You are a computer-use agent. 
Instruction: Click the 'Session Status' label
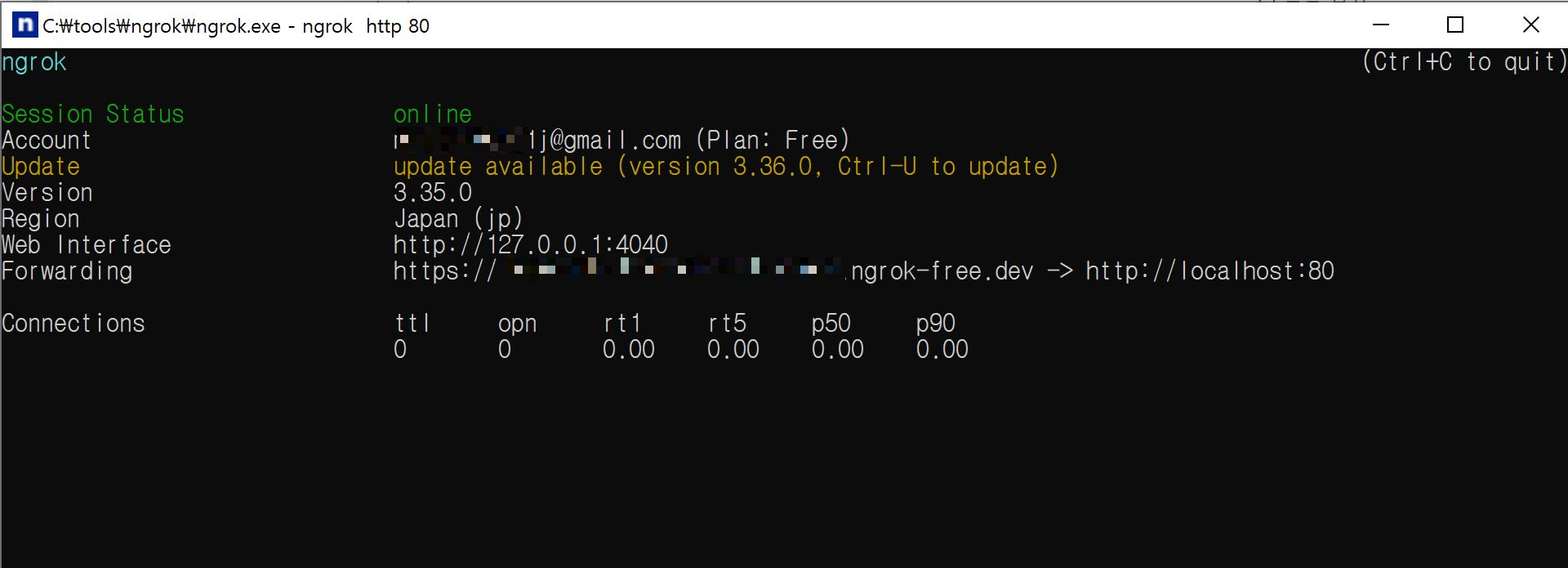(93, 114)
